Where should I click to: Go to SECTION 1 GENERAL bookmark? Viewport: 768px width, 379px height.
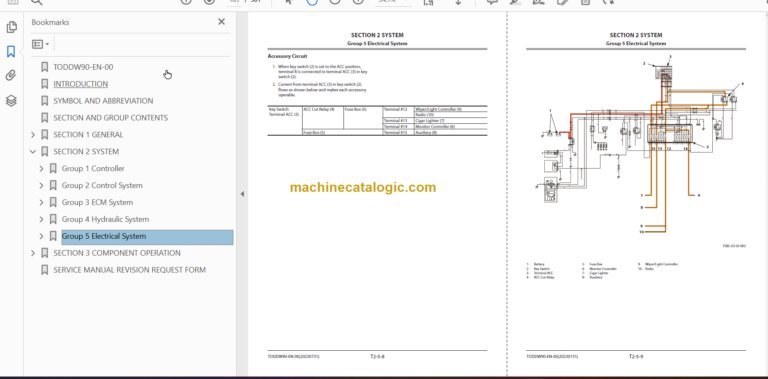88,135
